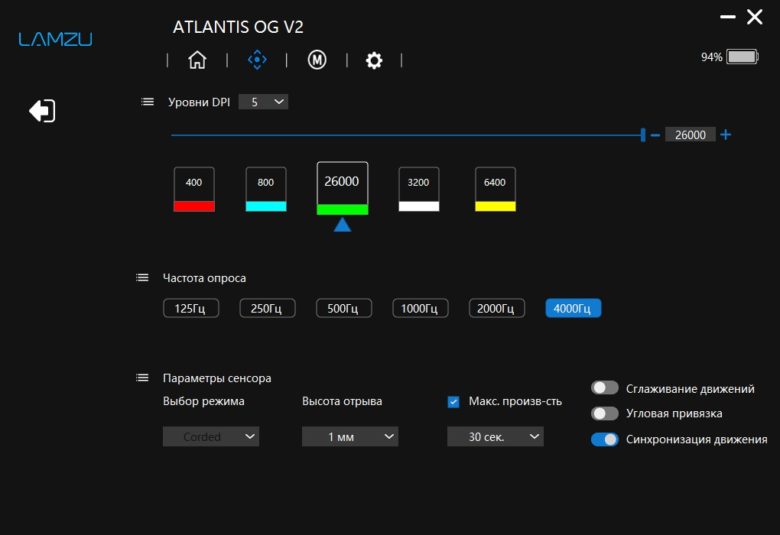Click the red color swatch under 400
This screenshot has height=535, width=780.
pyautogui.click(x=194, y=207)
